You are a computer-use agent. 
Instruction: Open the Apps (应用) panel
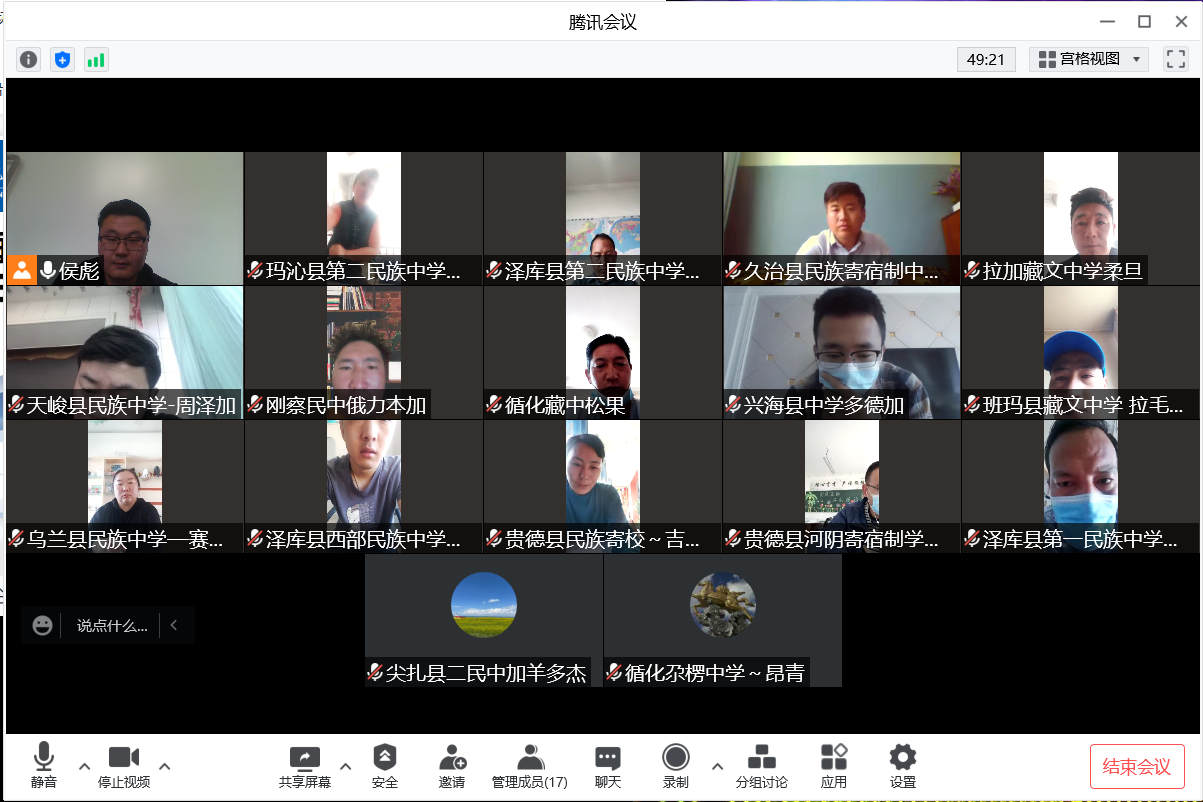click(x=834, y=767)
